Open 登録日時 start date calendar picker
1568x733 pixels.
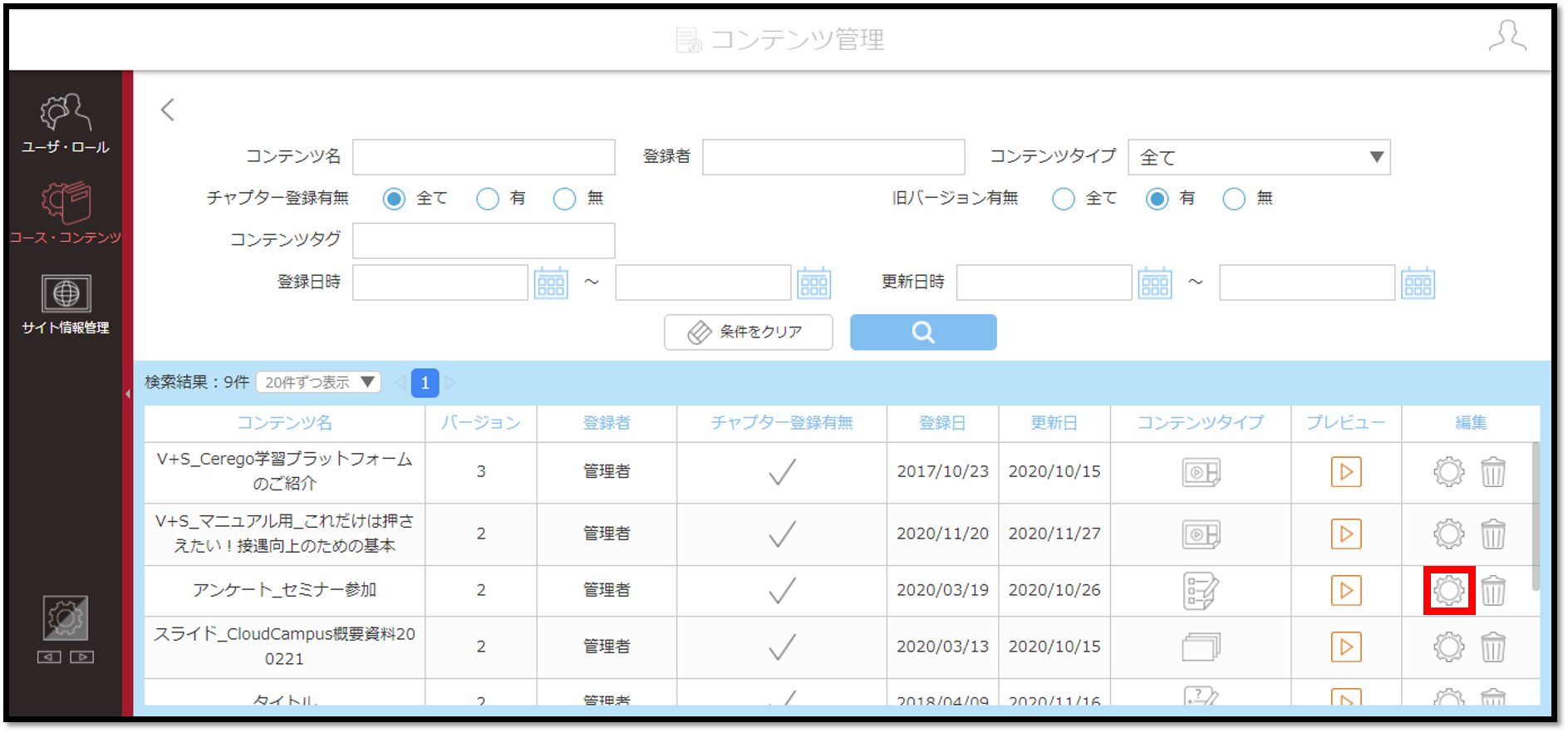[x=551, y=283]
